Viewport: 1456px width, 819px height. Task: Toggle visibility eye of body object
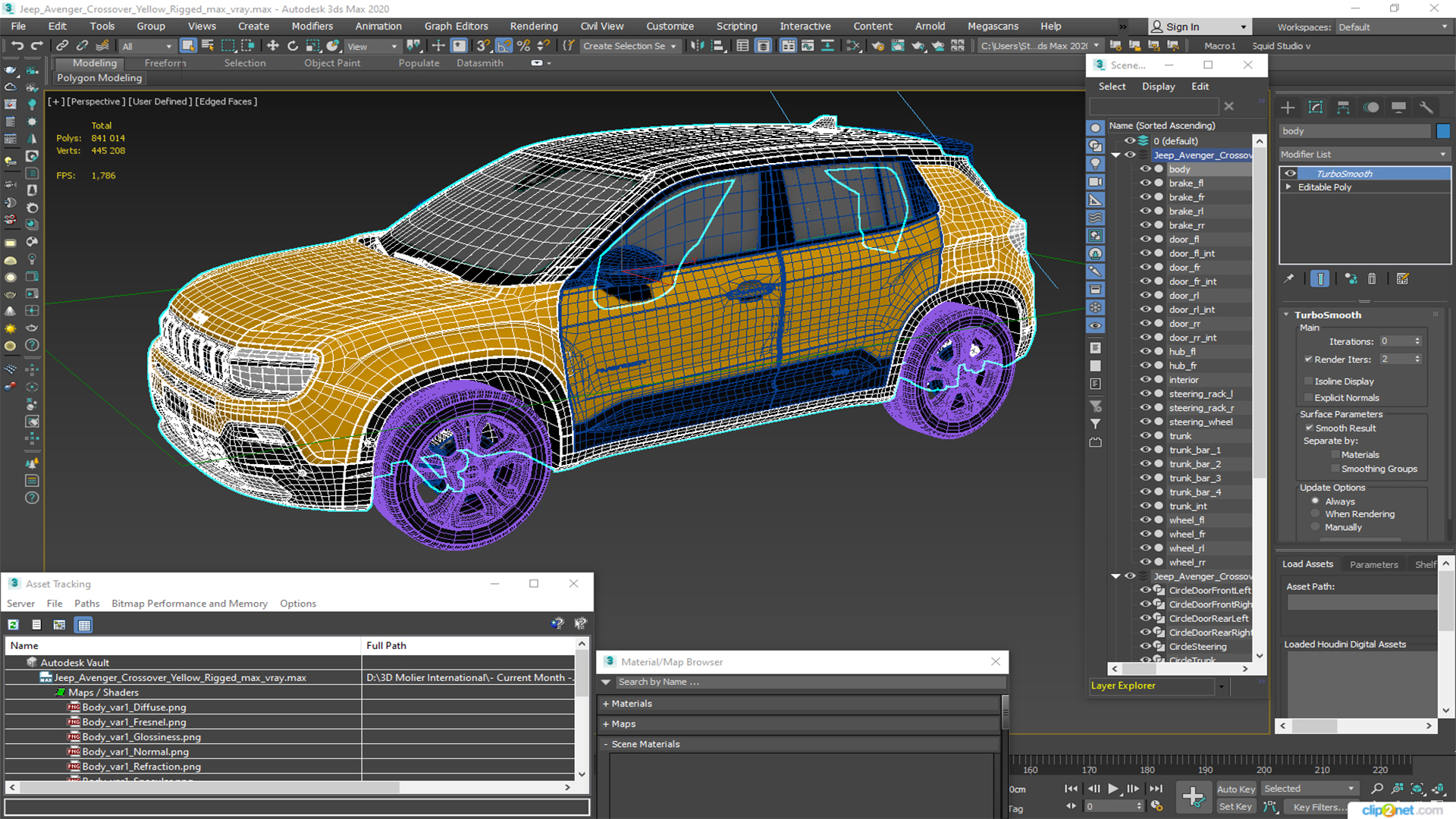(x=1145, y=169)
